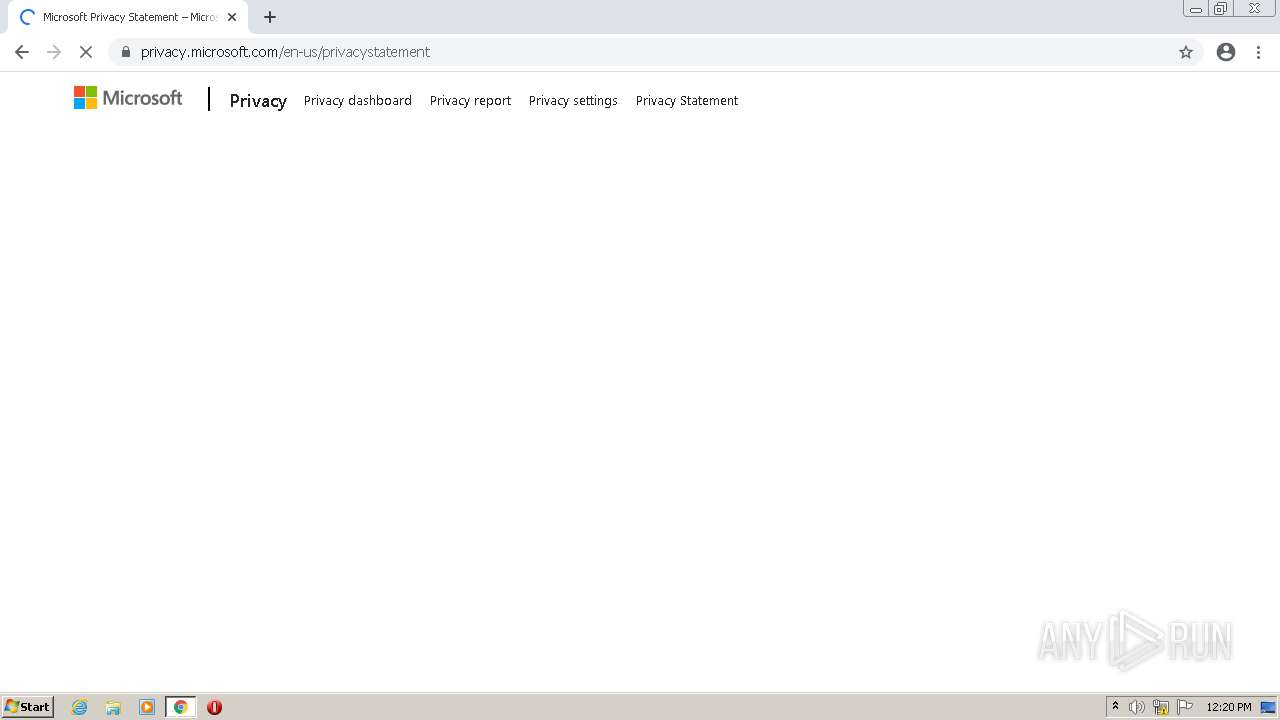
Task: Open File Explorer from the taskbar
Action: click(x=113, y=707)
